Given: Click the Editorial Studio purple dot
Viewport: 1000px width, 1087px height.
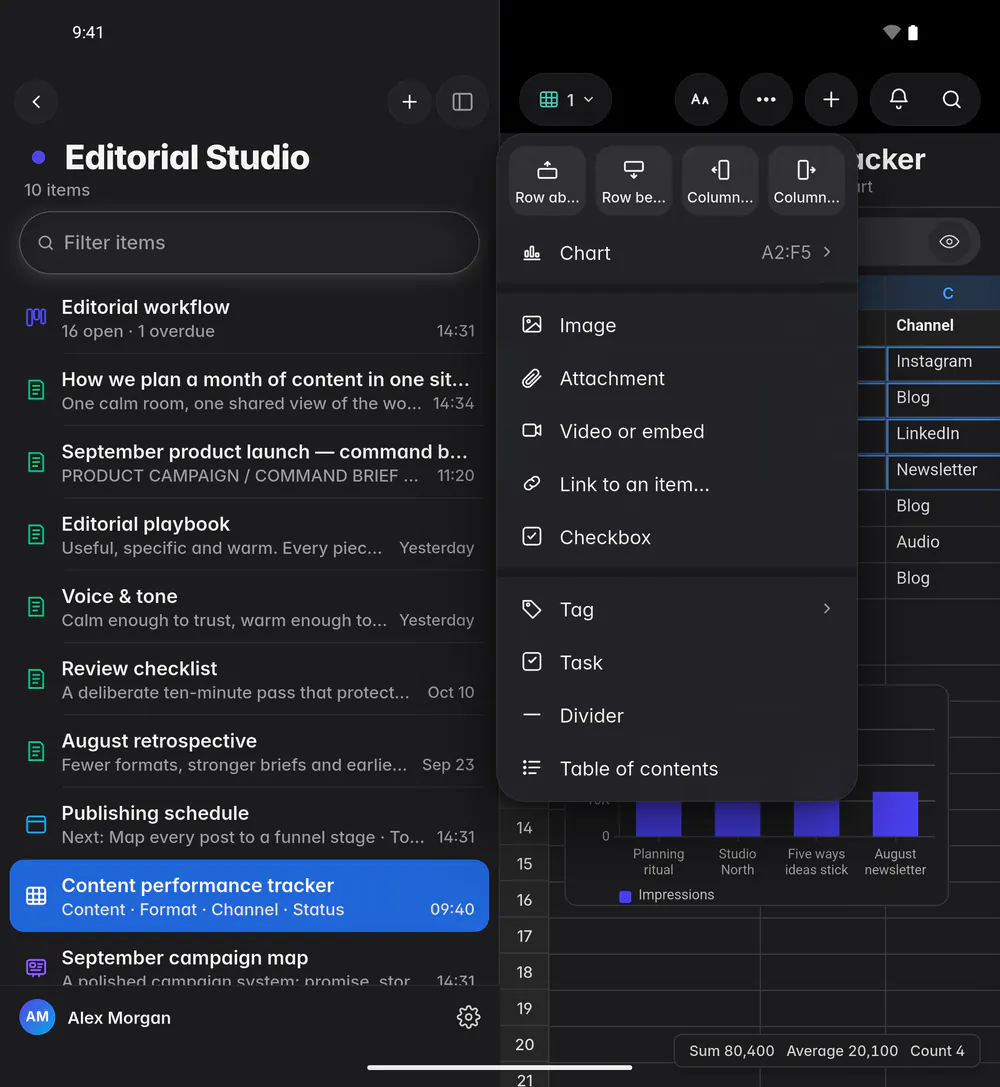Looking at the screenshot, I should [x=39, y=157].
